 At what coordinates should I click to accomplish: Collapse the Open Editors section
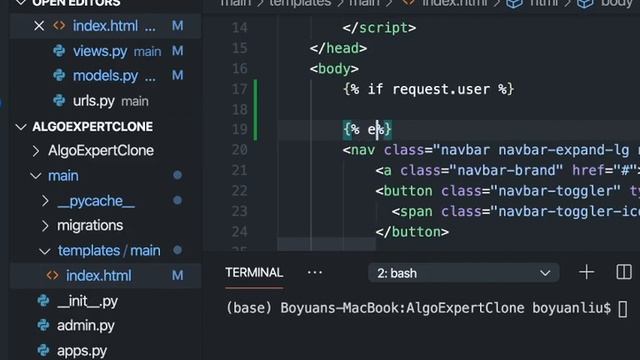[20, 3]
